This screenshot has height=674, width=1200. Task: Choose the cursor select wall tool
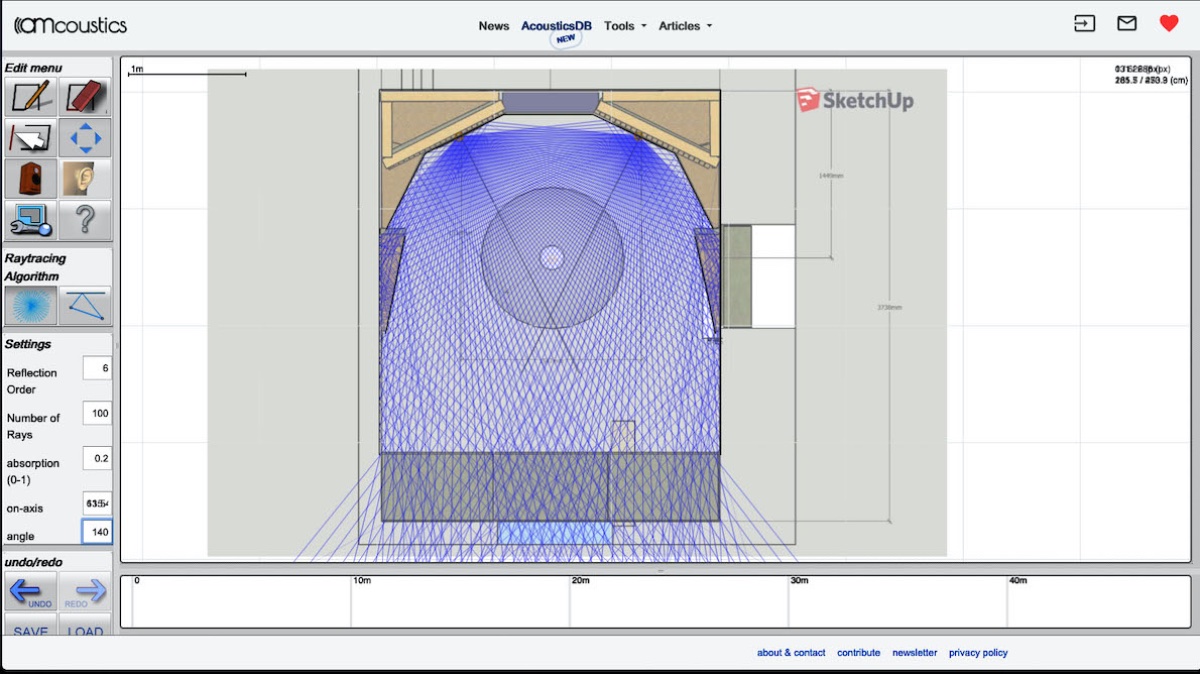pos(31,138)
